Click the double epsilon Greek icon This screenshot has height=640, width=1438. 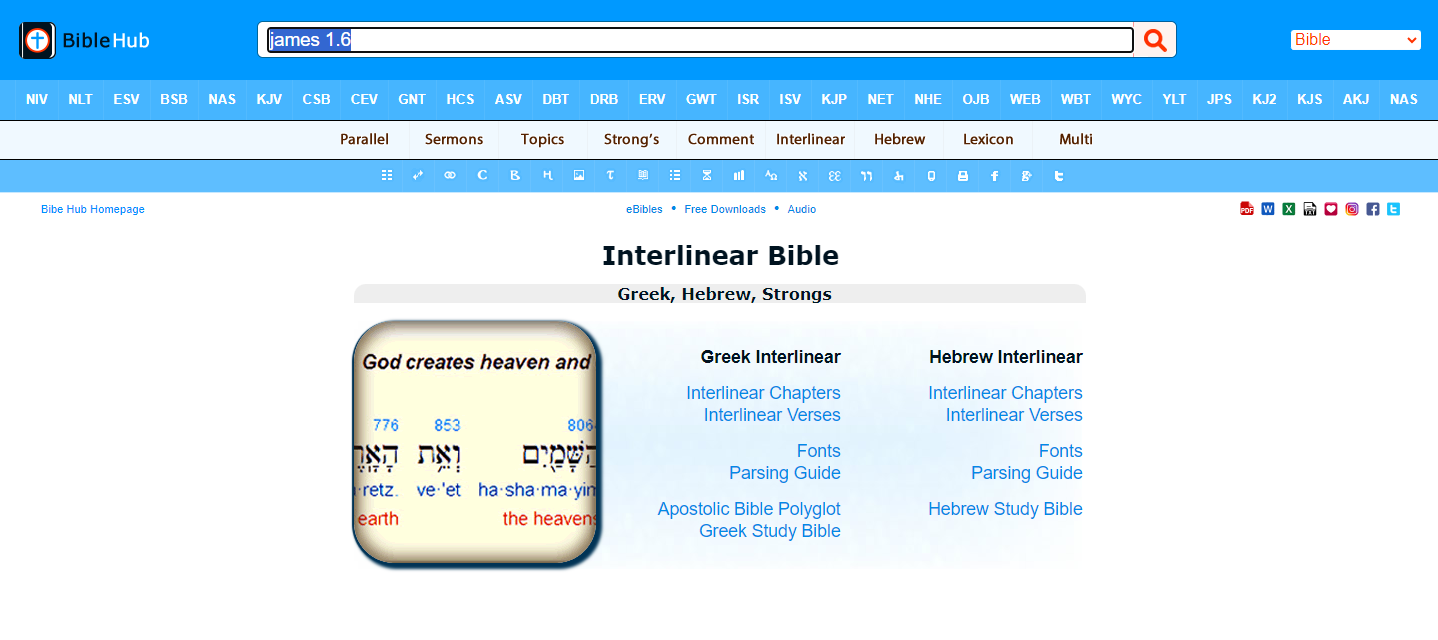coord(834,175)
